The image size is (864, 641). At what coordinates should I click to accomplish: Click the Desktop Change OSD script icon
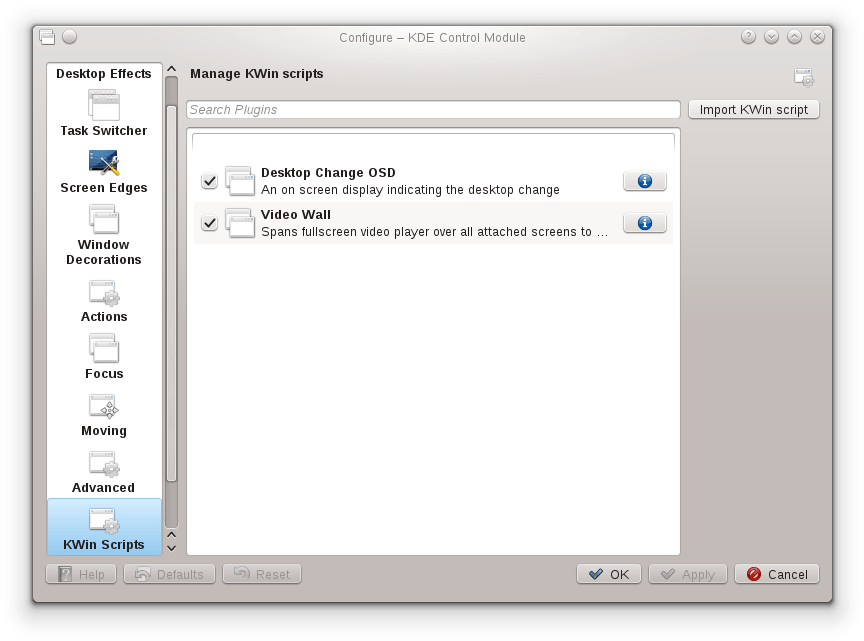240,181
